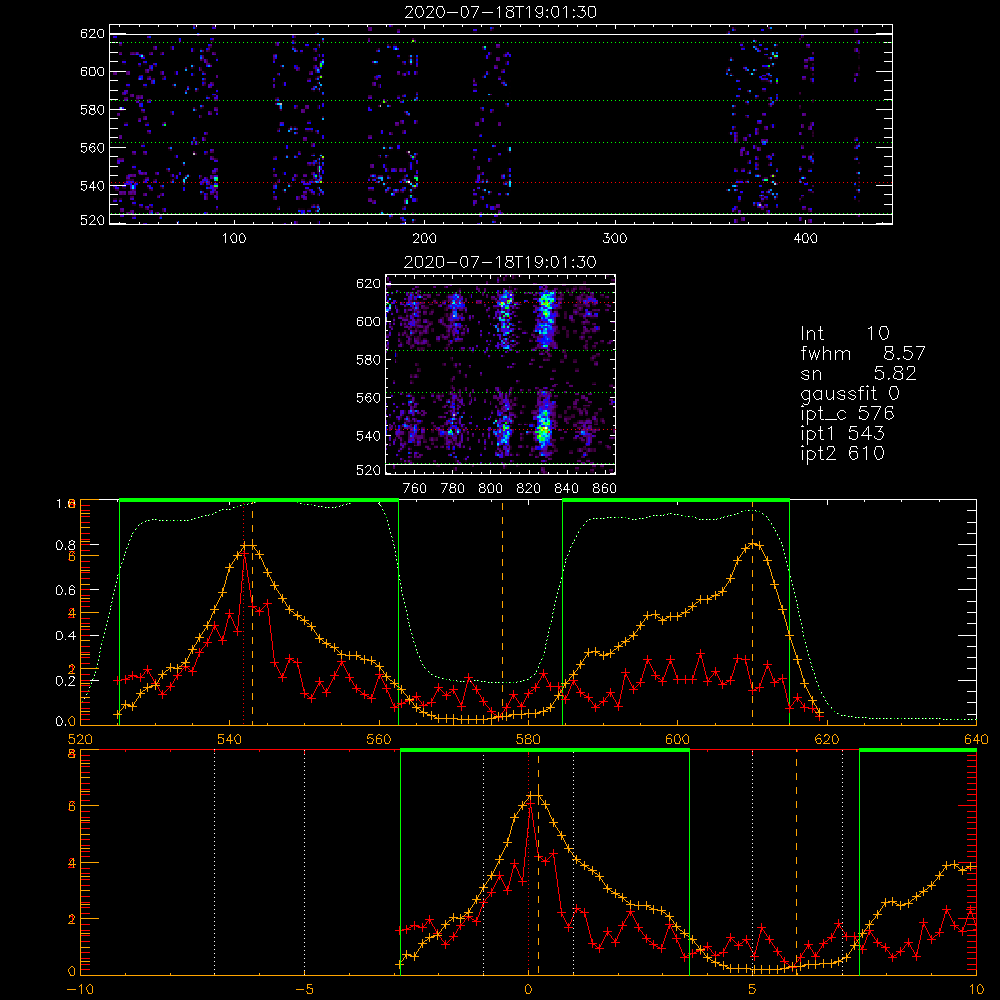1000x1000 pixels.
Task: Click the '780' x-axis label of middle plot
Action: click(x=453, y=489)
